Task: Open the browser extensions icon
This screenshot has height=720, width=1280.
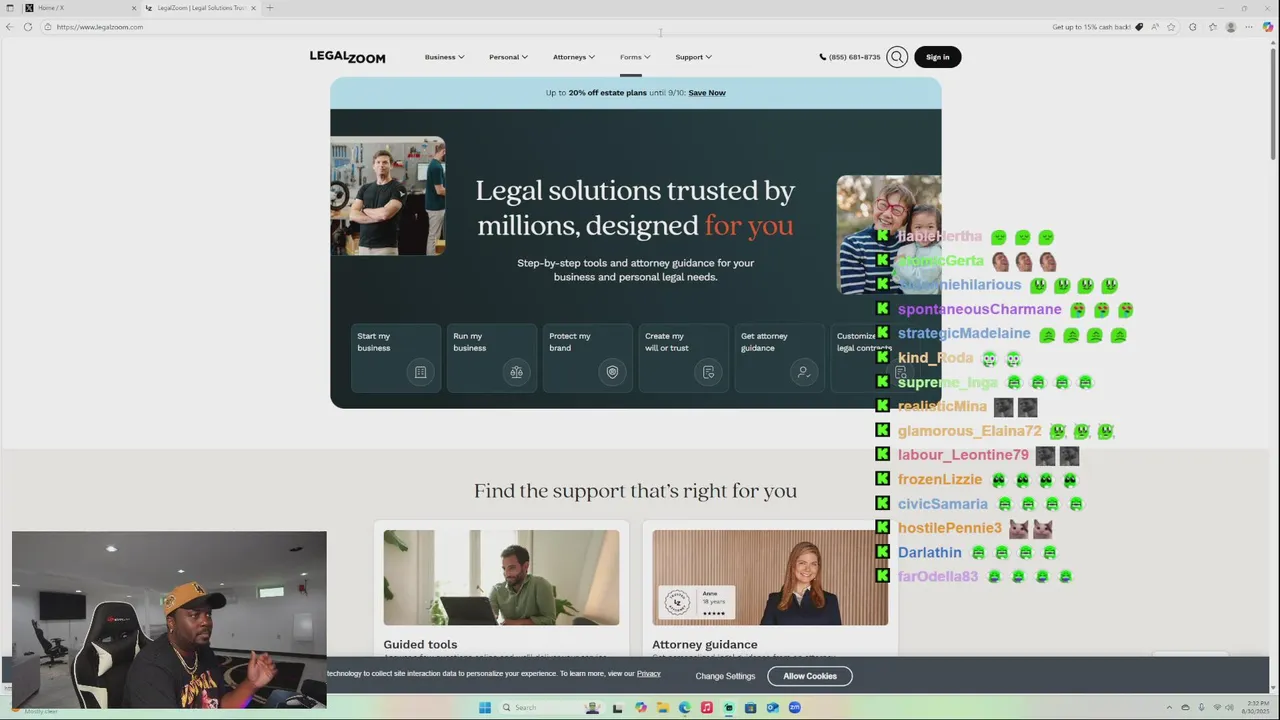Action: 1192,27
